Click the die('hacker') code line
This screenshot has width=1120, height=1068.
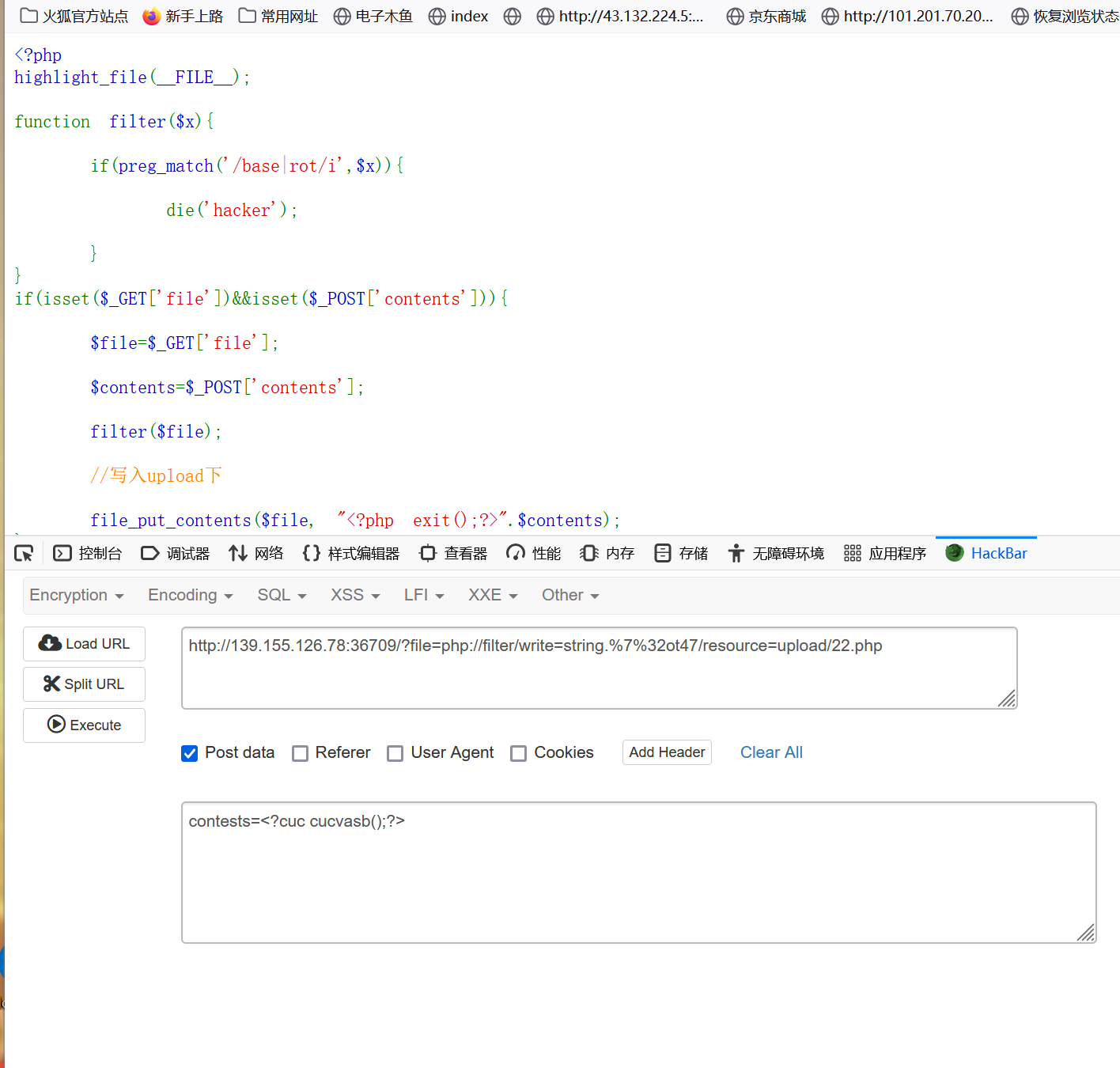[x=232, y=210]
